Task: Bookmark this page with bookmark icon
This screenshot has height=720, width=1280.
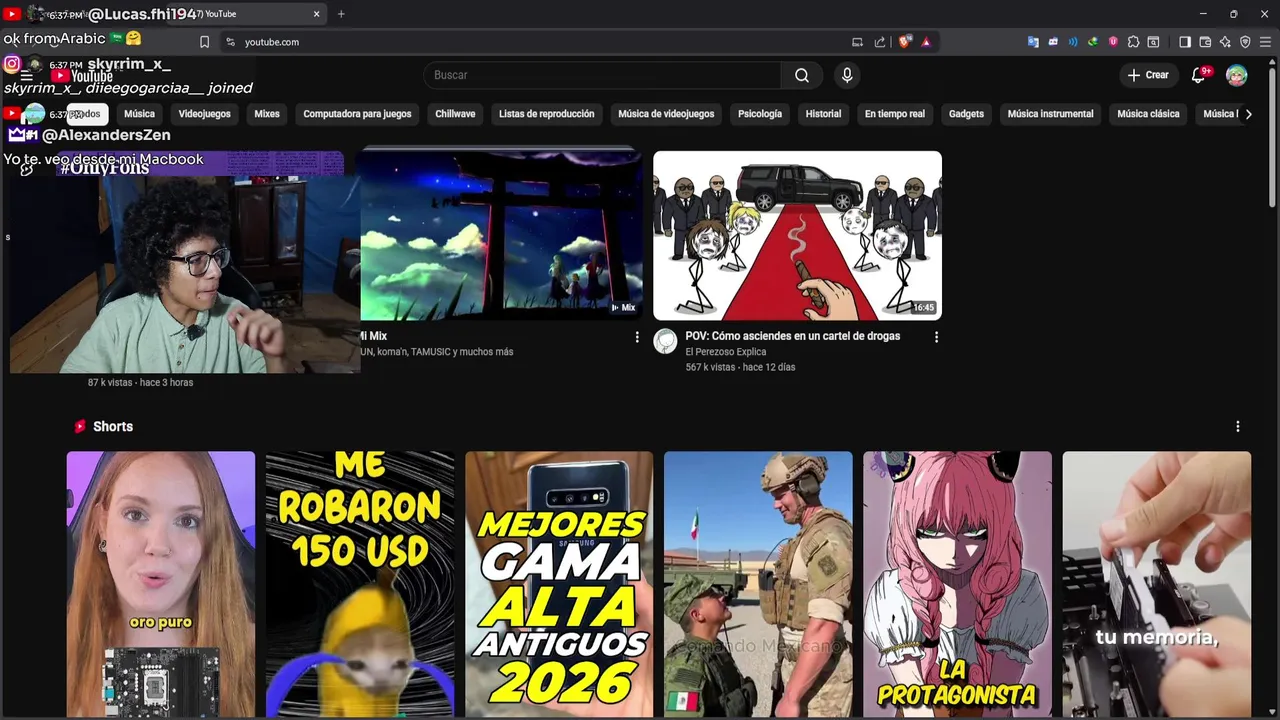Action: (x=204, y=42)
